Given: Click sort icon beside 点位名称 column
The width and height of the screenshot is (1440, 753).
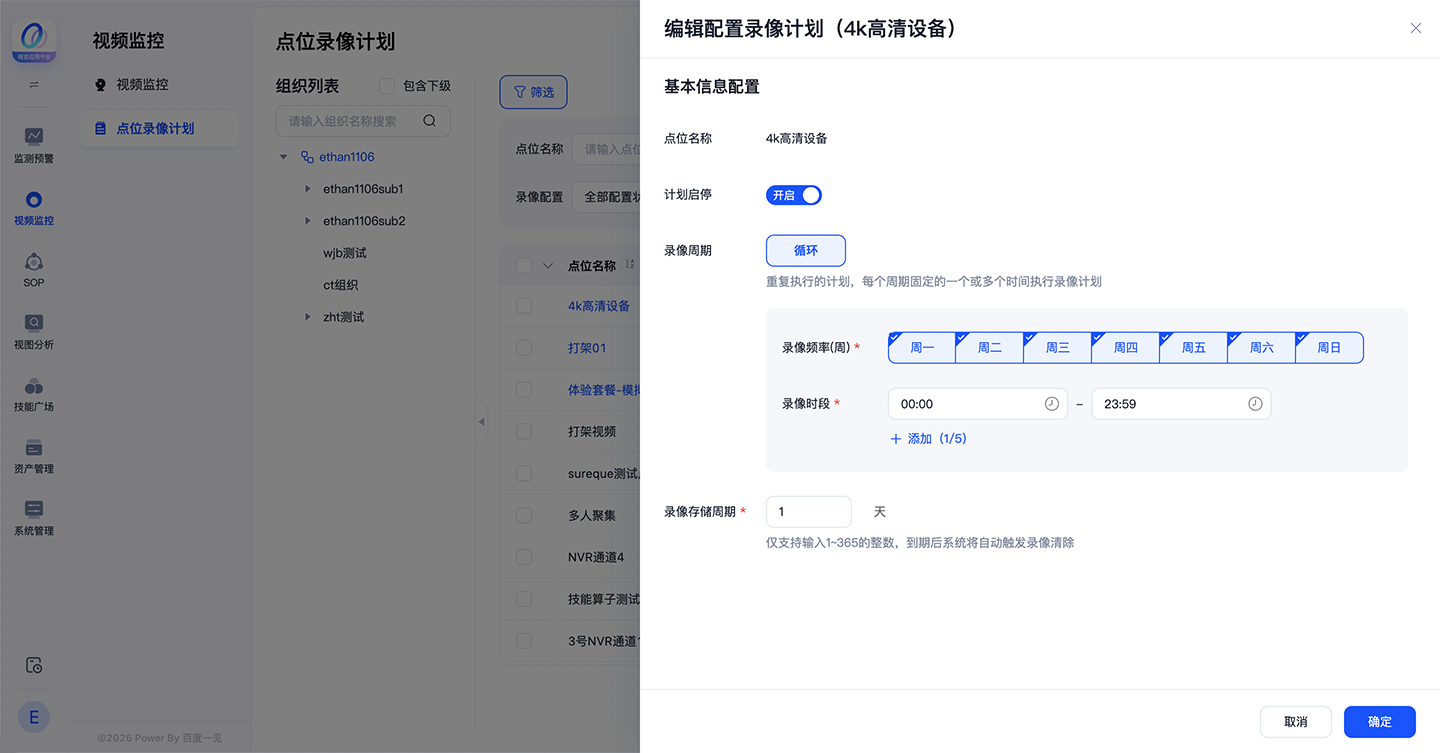Looking at the screenshot, I should pyautogui.click(x=630, y=265).
